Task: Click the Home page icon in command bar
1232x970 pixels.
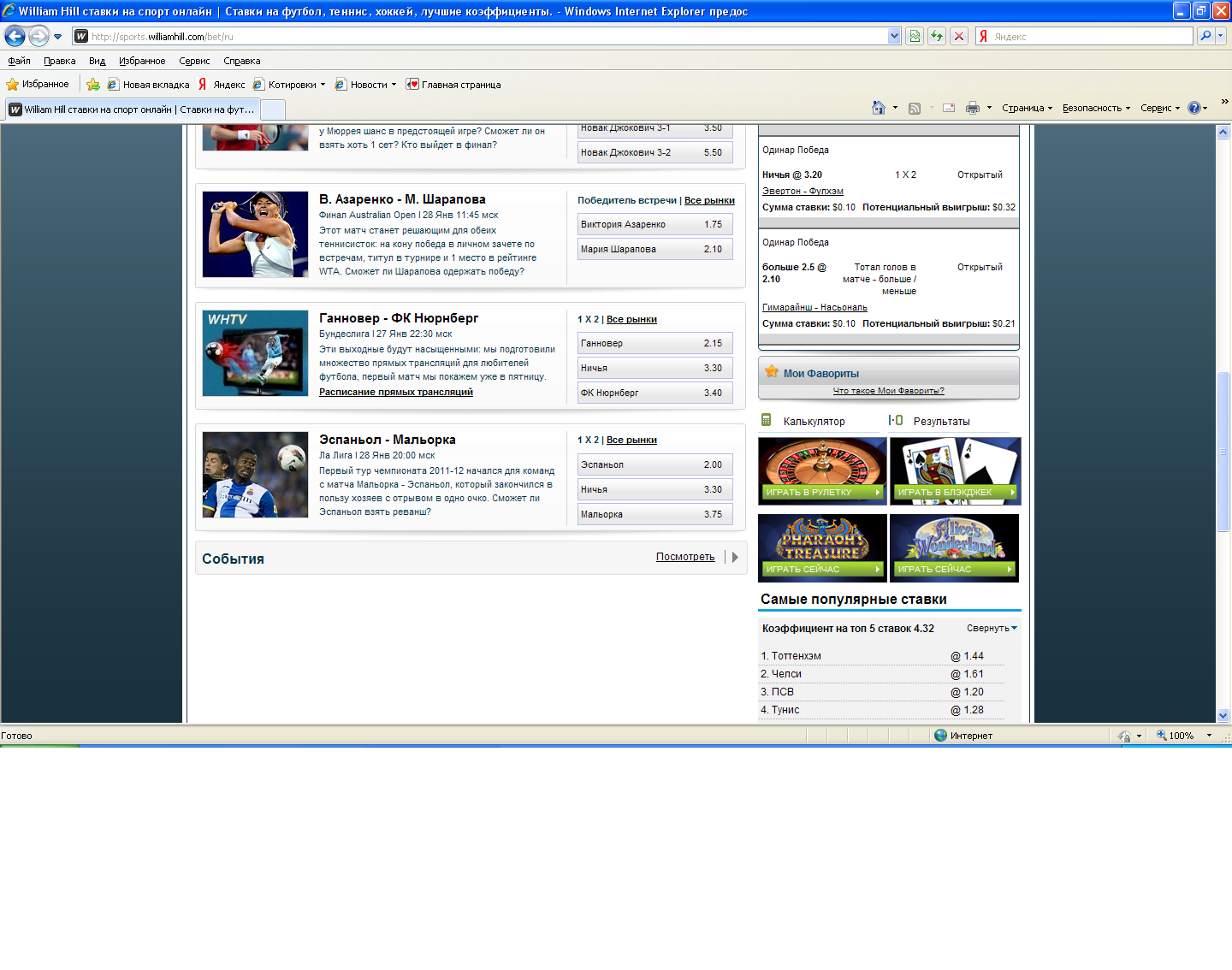Action: pyautogui.click(x=878, y=108)
